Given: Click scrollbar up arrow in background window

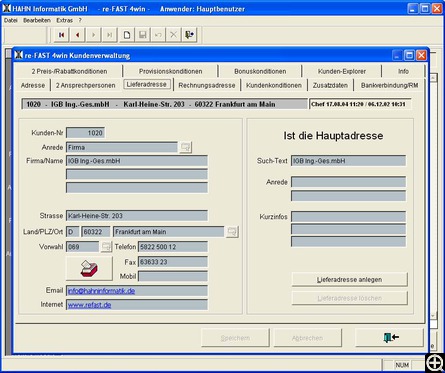Looking at the screenshot, I should pyautogui.click(x=433, y=78).
